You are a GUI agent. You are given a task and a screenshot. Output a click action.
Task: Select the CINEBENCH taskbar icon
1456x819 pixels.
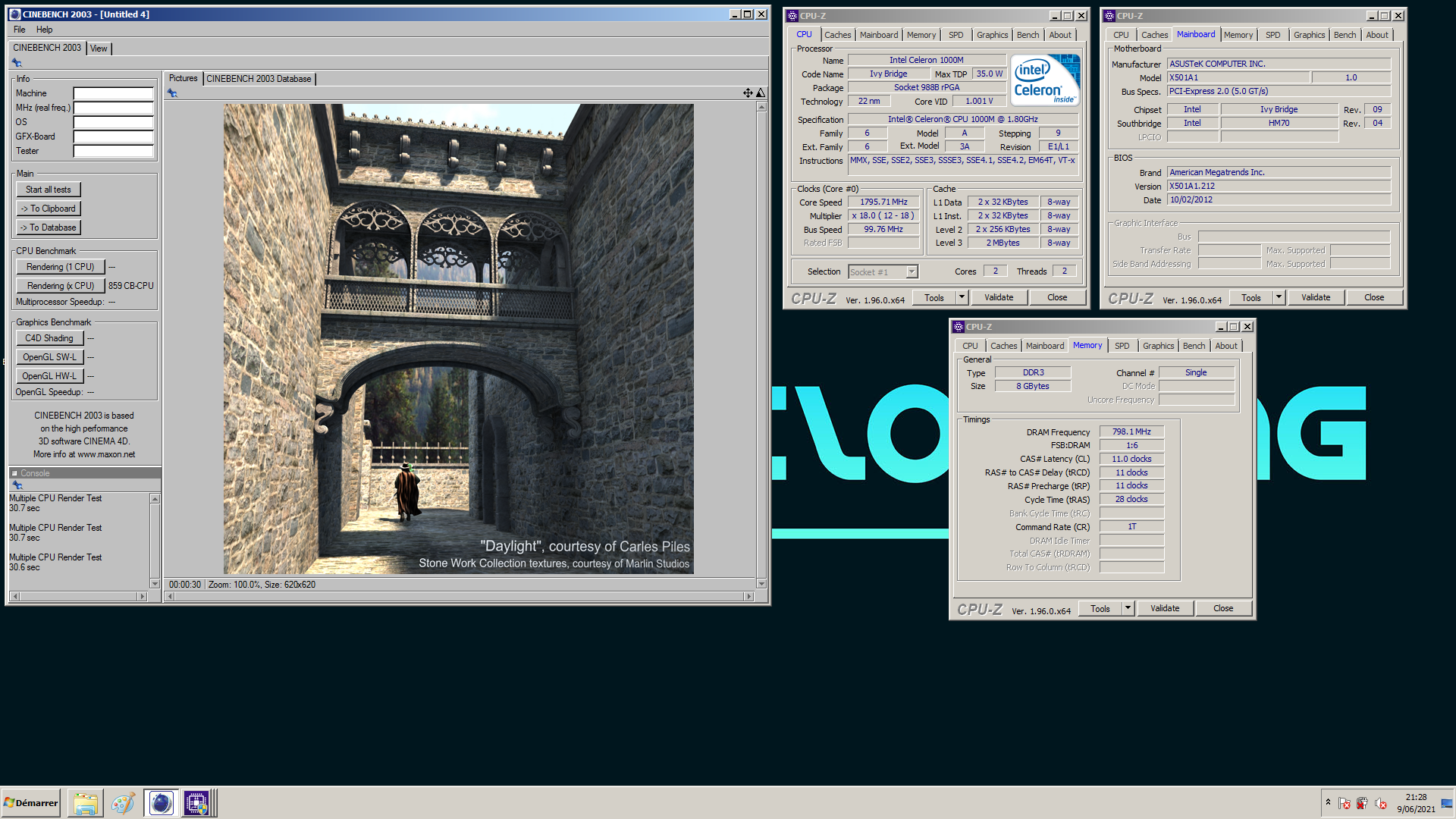(161, 803)
